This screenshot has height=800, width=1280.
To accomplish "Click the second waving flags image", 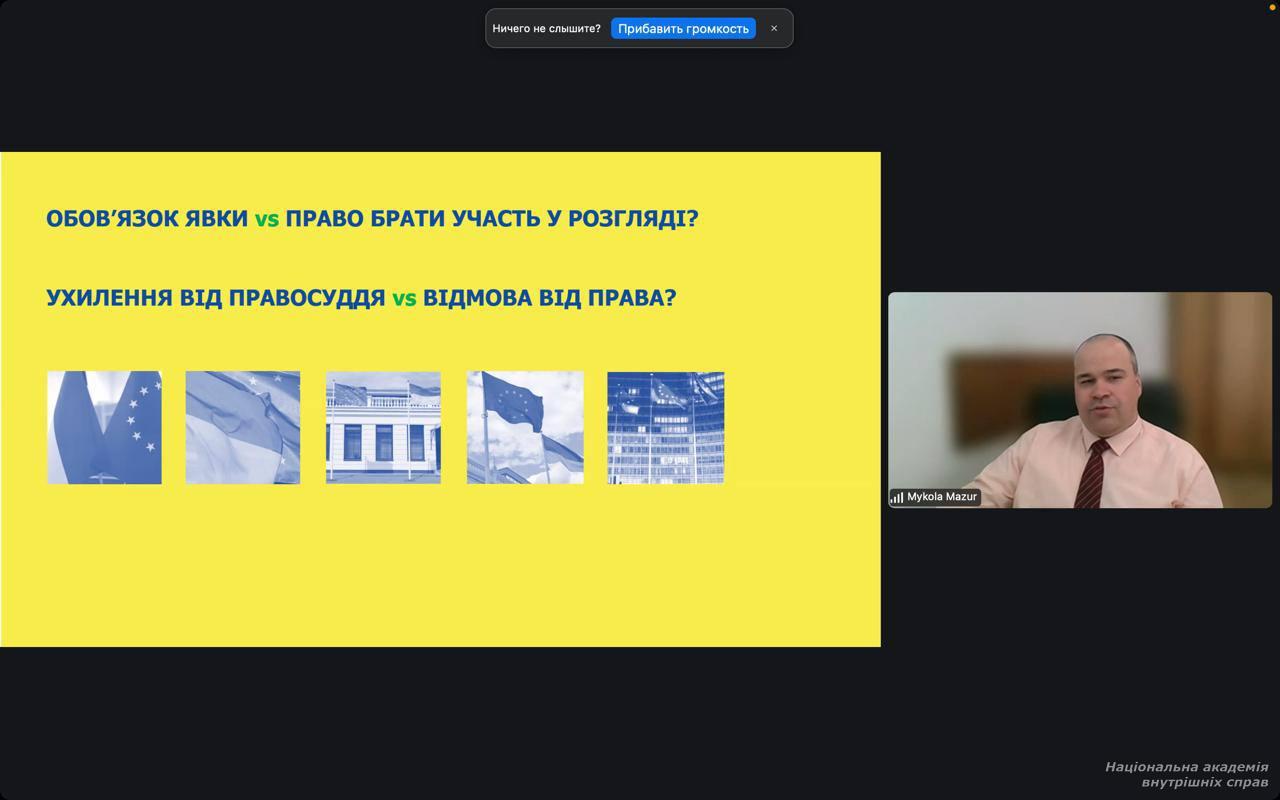I will coord(243,428).
